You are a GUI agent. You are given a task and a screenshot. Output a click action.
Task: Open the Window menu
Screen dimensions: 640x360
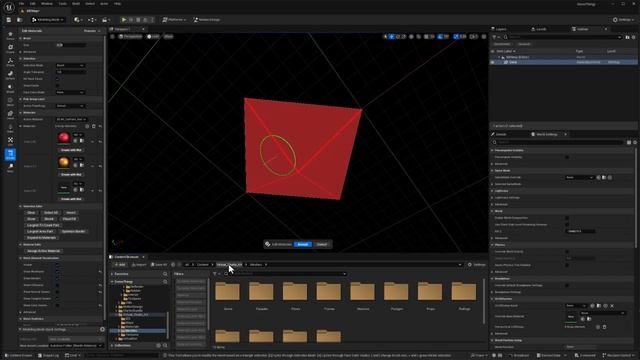[x=47, y=4]
